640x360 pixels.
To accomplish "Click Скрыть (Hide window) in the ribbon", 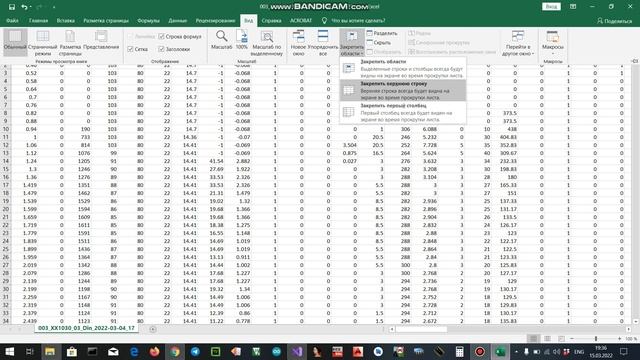I will click(x=379, y=42).
